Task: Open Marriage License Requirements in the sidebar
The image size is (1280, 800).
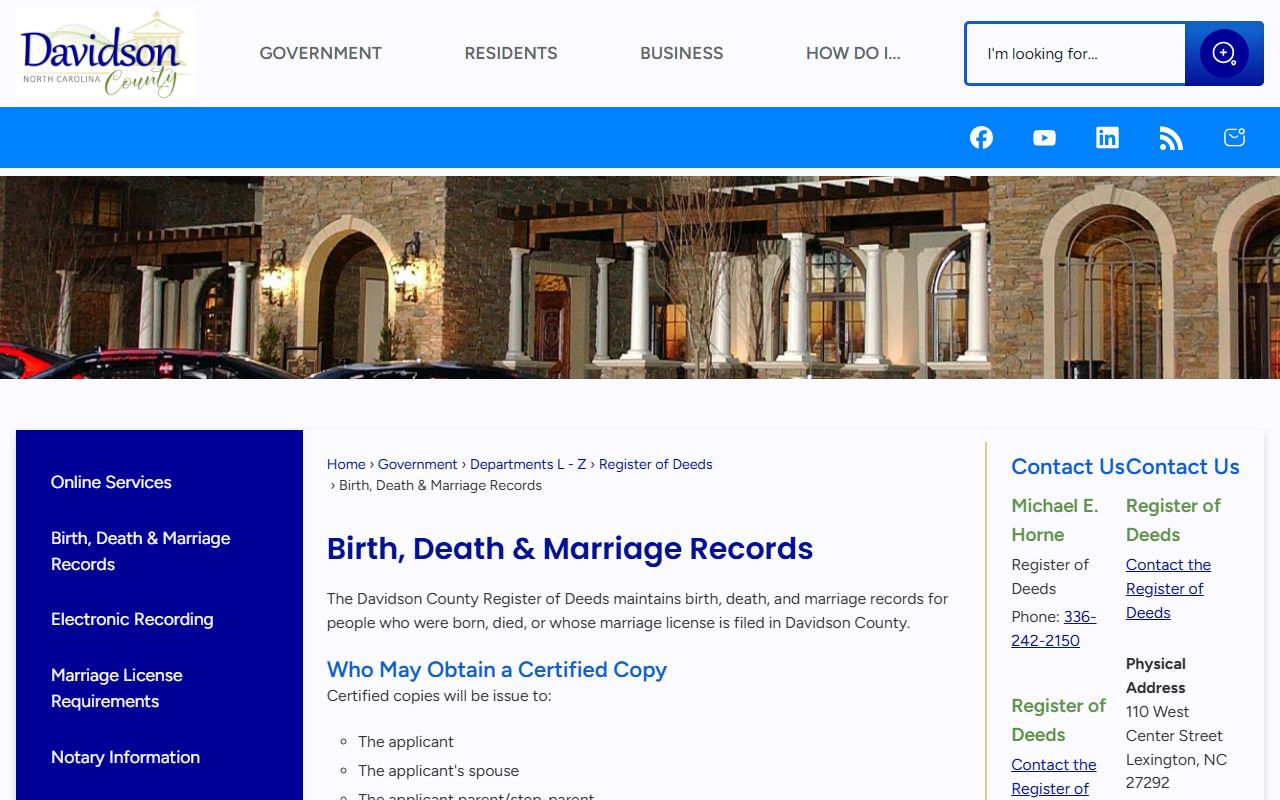Action: click(116, 688)
